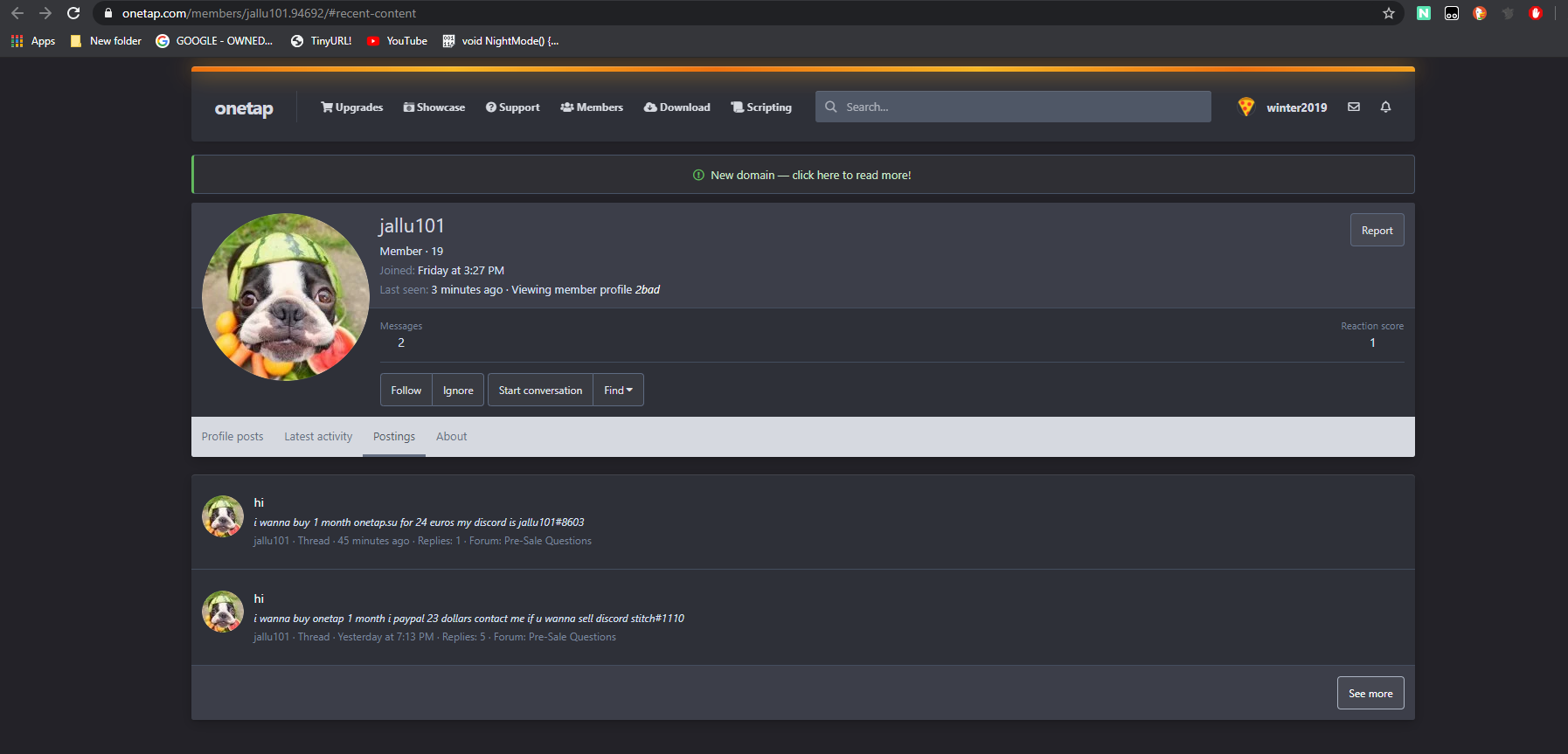Image resolution: width=1568 pixels, height=754 pixels.
Task: Open the Members page
Action: click(592, 107)
